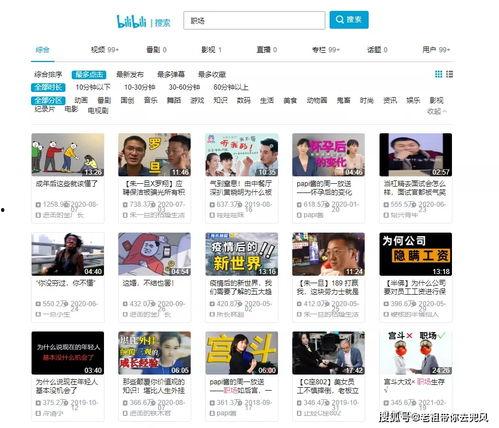Filter by 30-60分钟 duration

tap(184, 87)
